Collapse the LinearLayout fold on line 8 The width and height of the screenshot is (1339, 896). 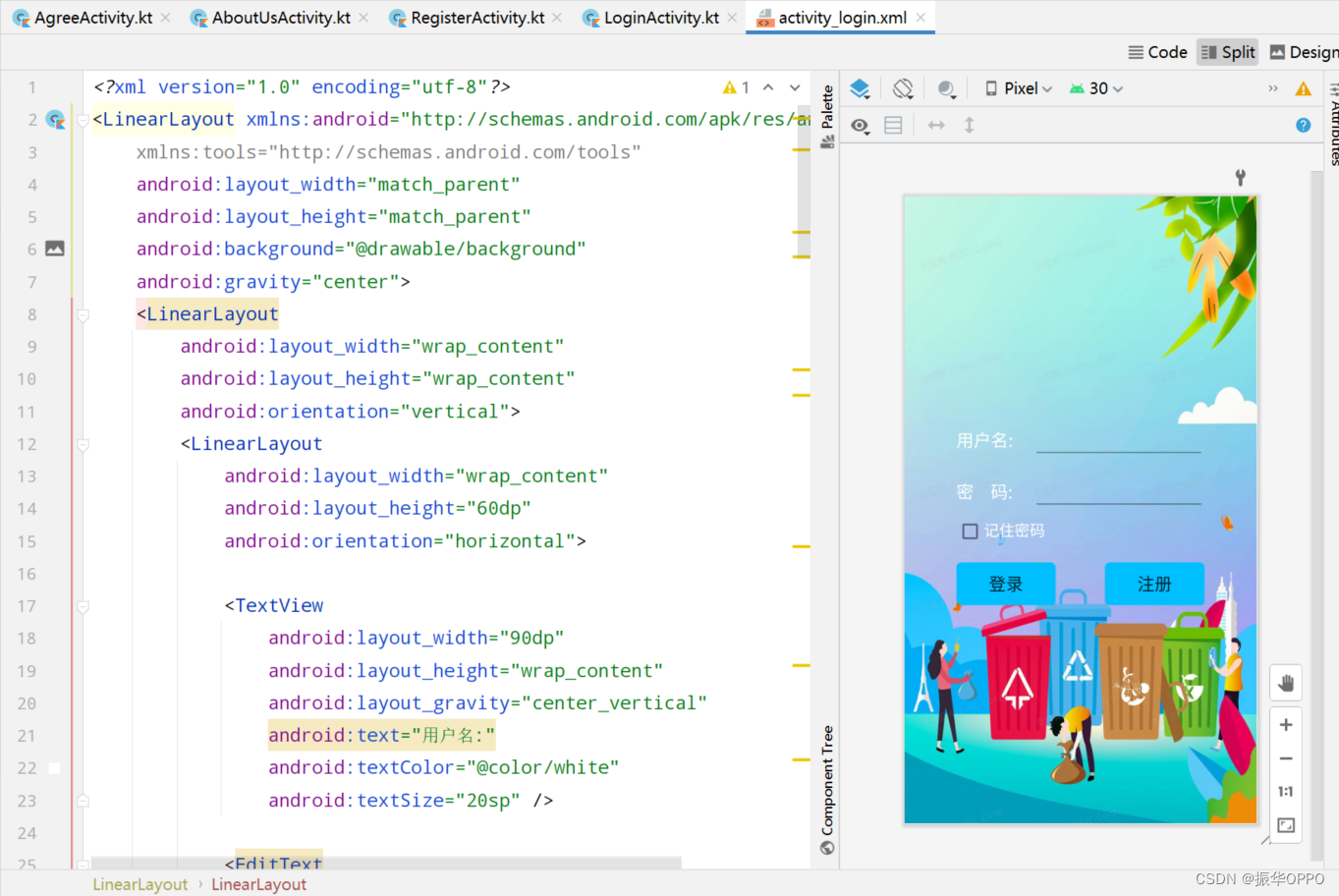click(x=84, y=314)
